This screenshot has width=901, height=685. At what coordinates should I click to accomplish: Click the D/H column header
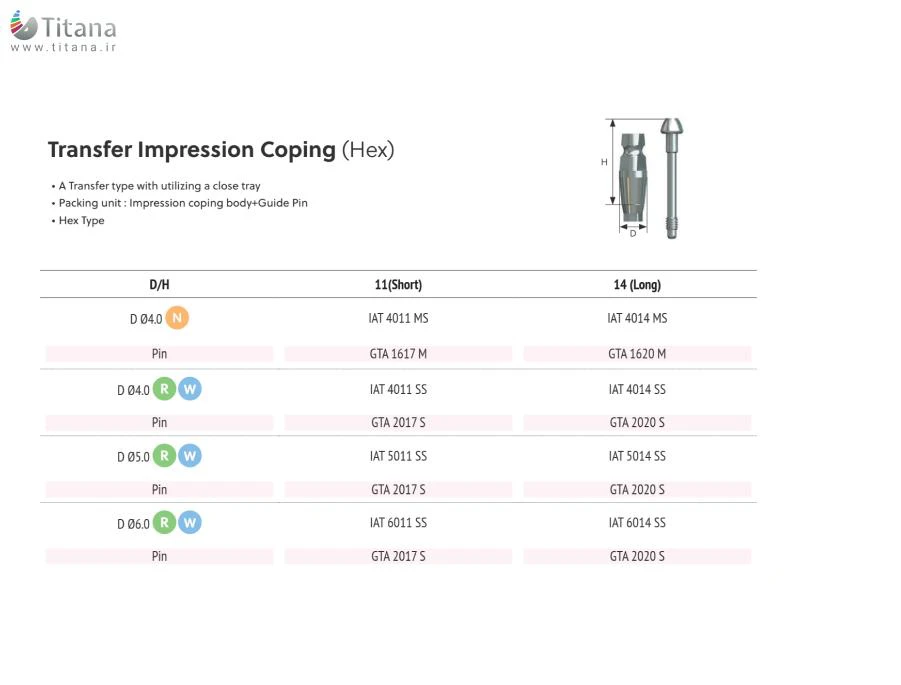coord(159,285)
